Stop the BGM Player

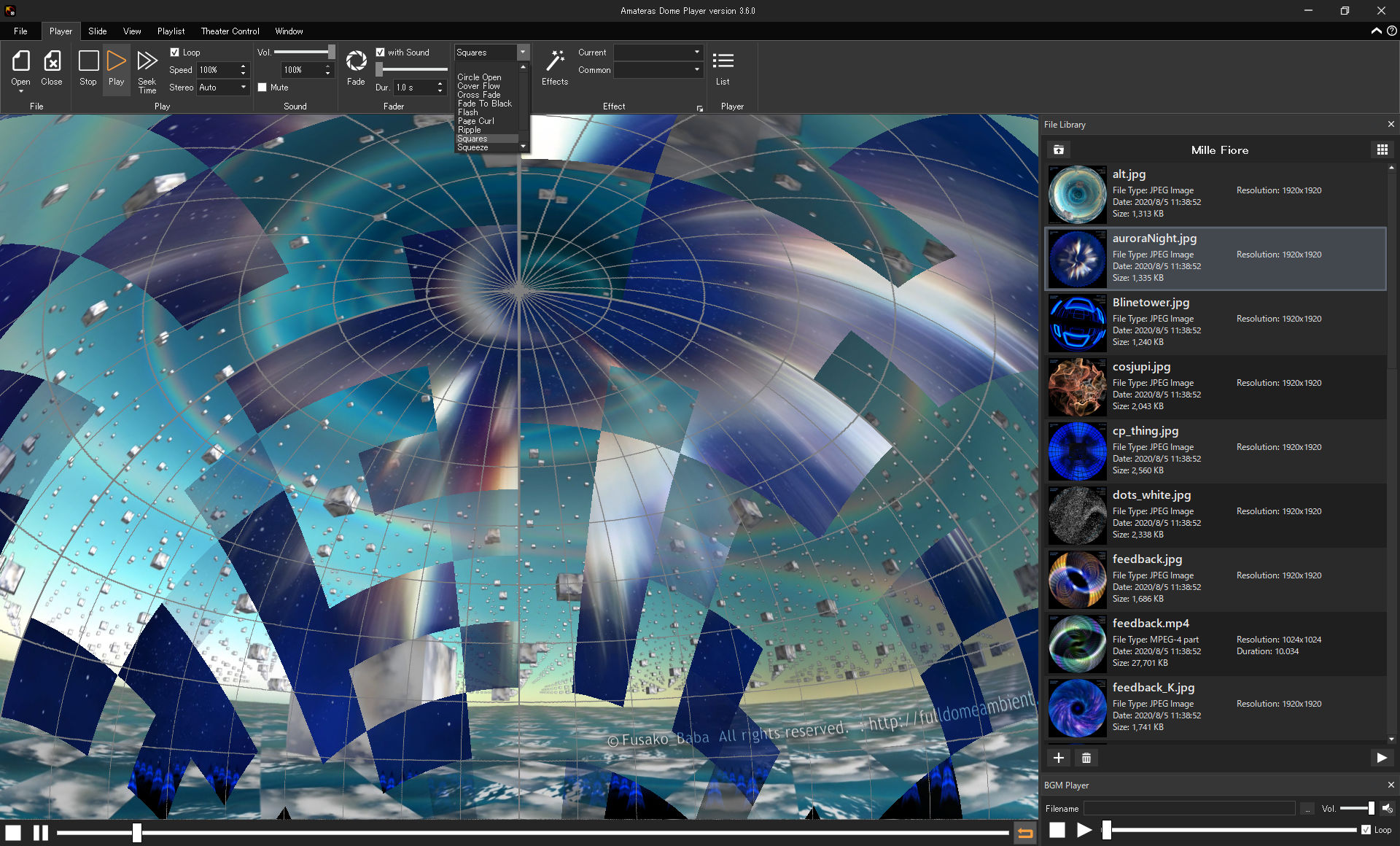click(1057, 830)
